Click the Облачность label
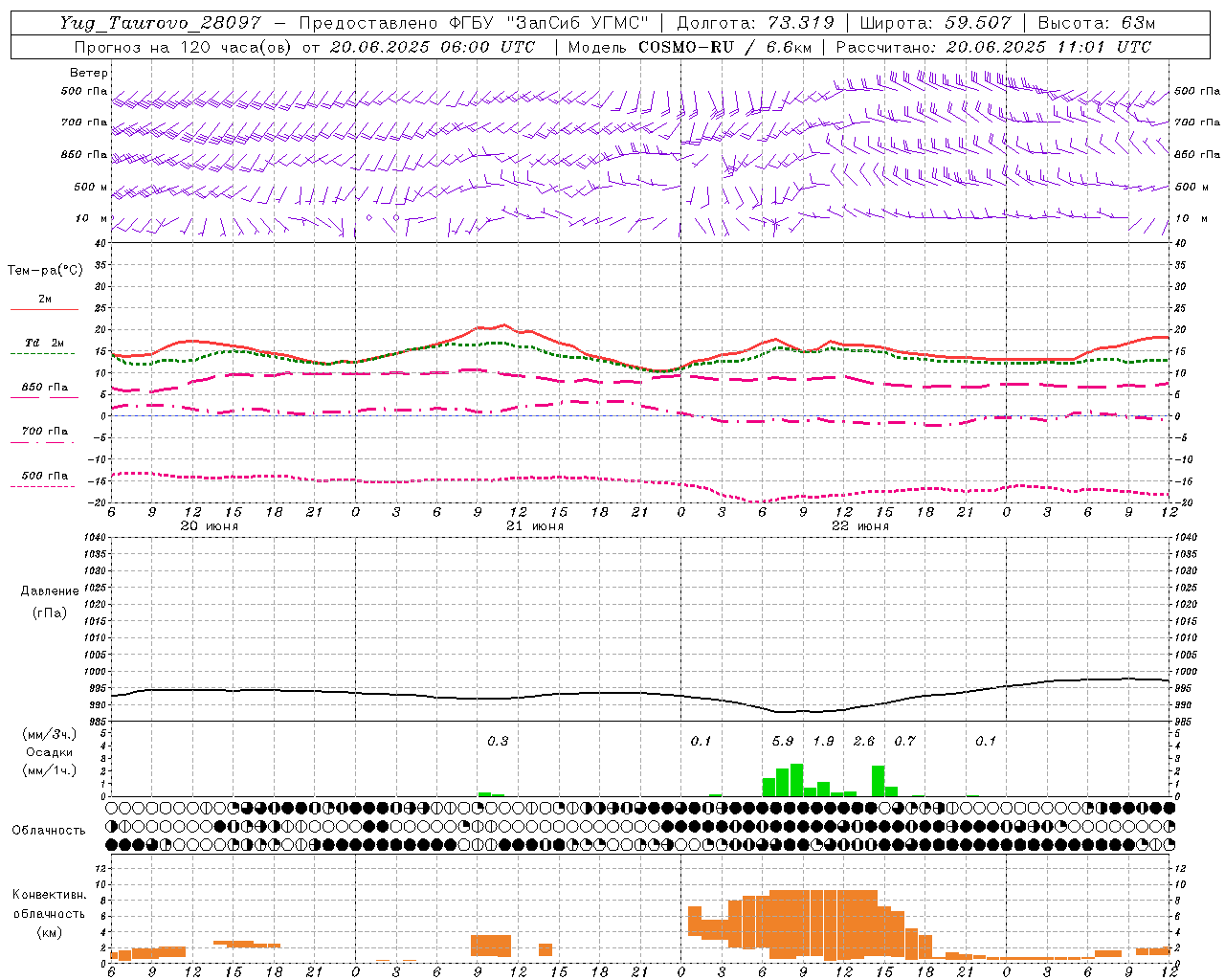 click(x=49, y=830)
